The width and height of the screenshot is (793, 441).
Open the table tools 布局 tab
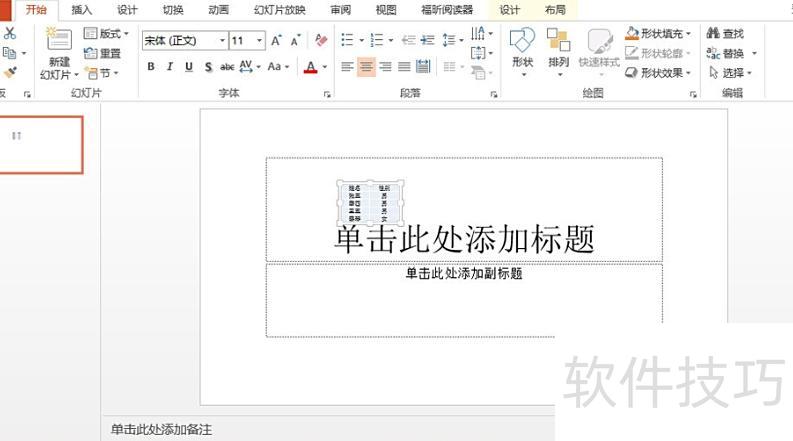coord(555,10)
